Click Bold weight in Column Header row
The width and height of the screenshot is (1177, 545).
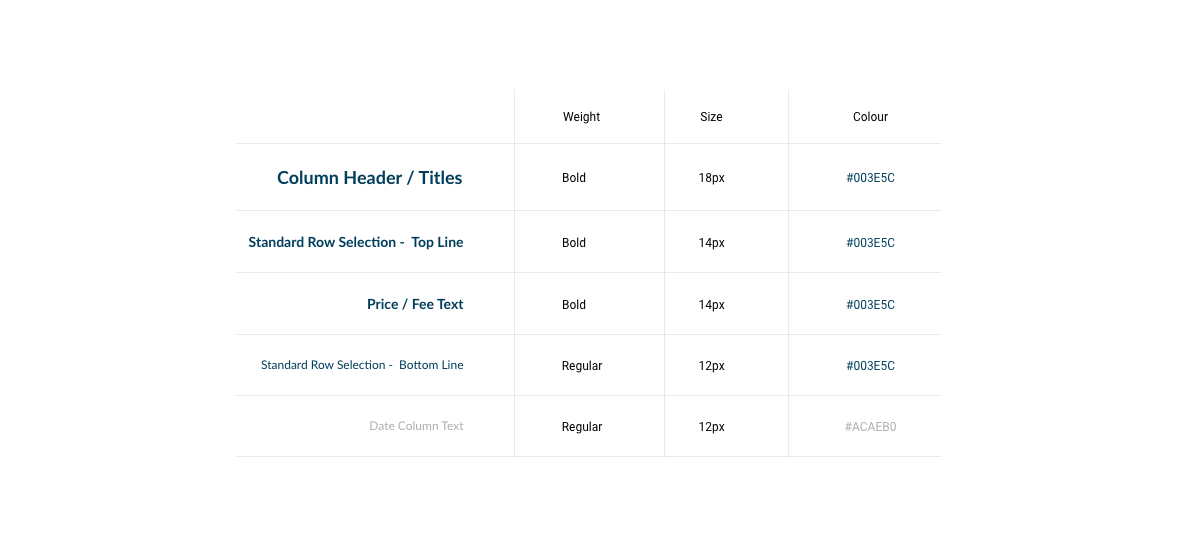click(x=573, y=179)
